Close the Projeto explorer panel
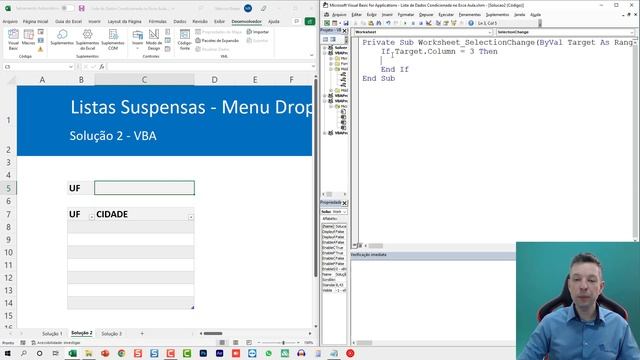Image resolution: width=640 pixels, height=360 pixels. tap(344, 31)
